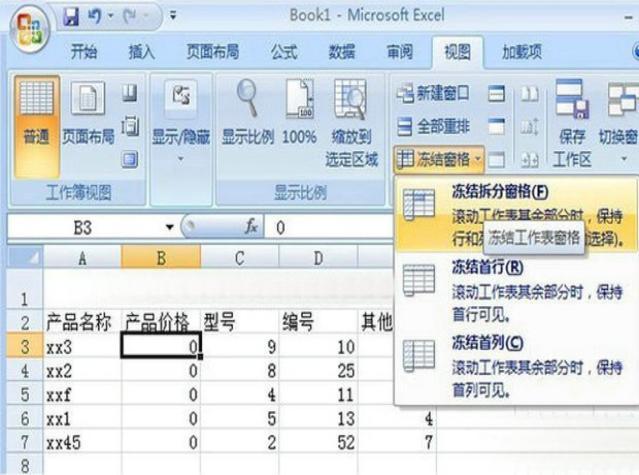Click the unhide window icon

click(x=497, y=159)
